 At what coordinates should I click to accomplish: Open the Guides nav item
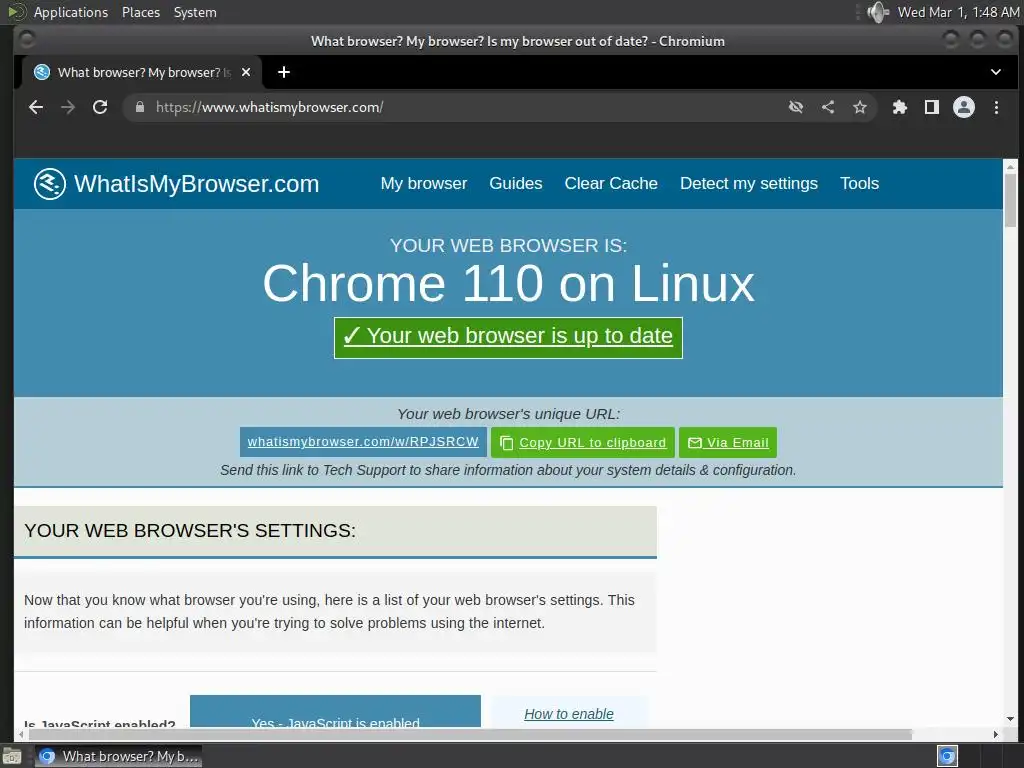[x=516, y=184]
